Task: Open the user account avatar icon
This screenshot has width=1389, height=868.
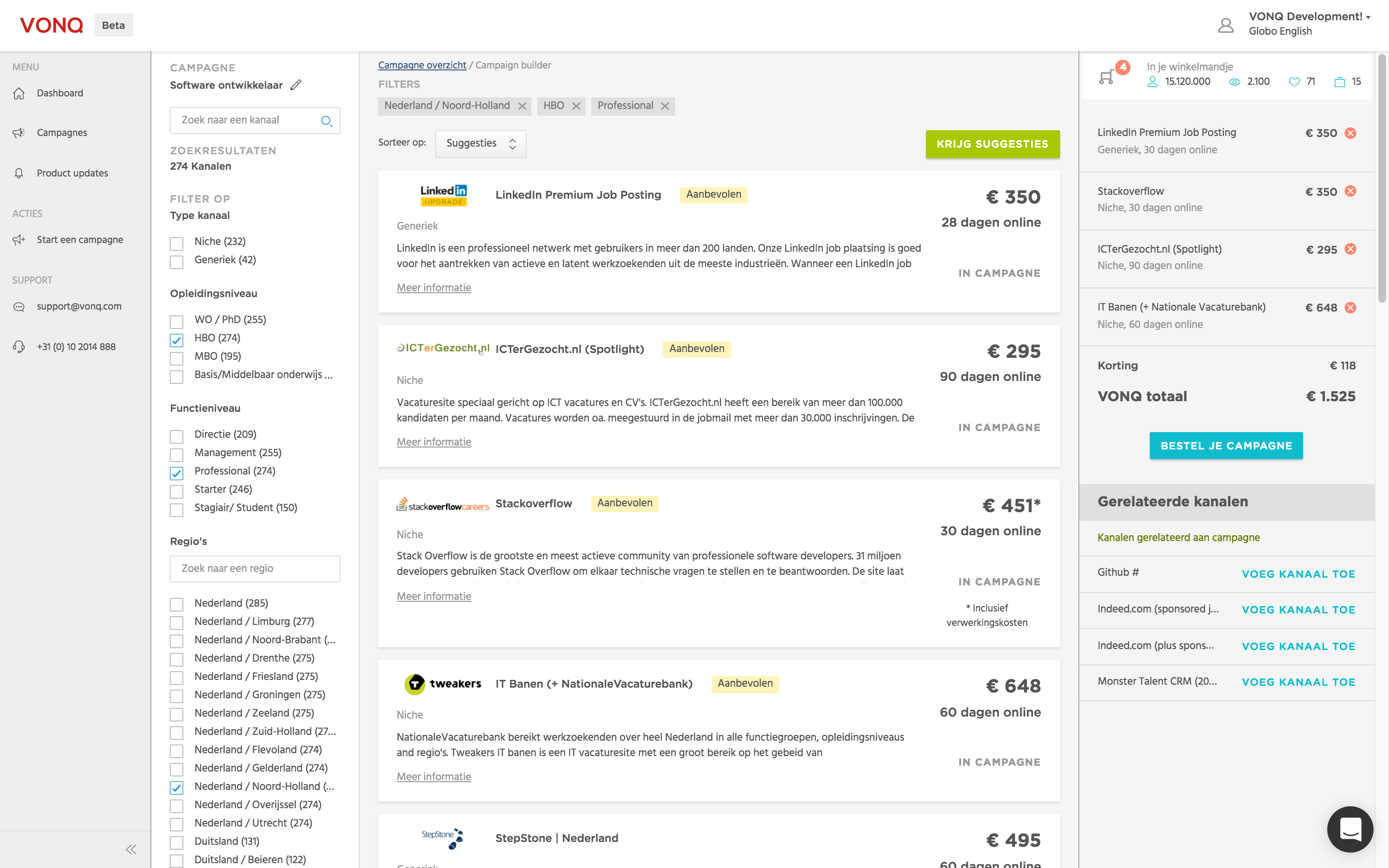Action: click(1226, 25)
